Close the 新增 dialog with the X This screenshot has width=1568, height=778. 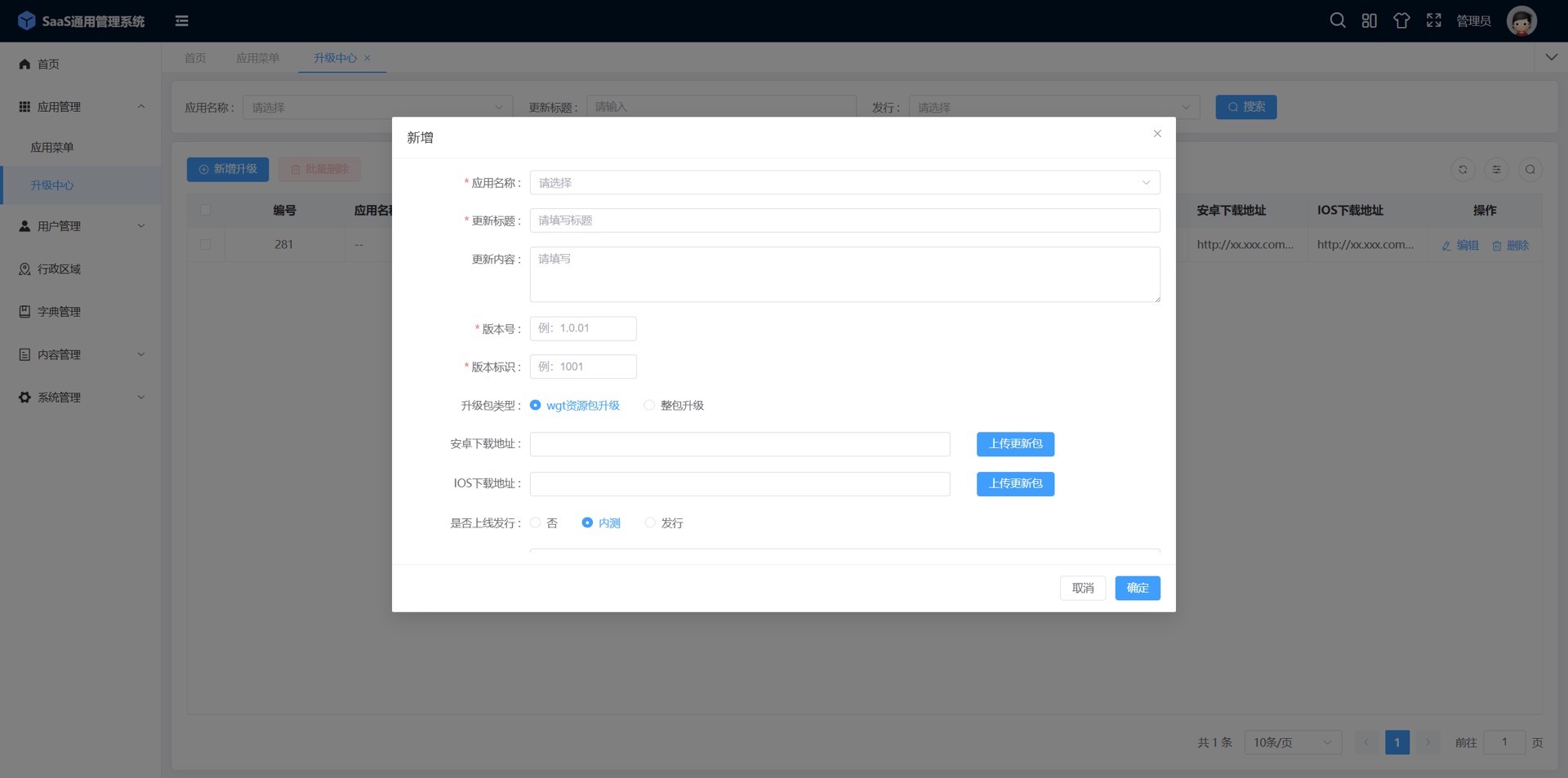pos(1157,134)
